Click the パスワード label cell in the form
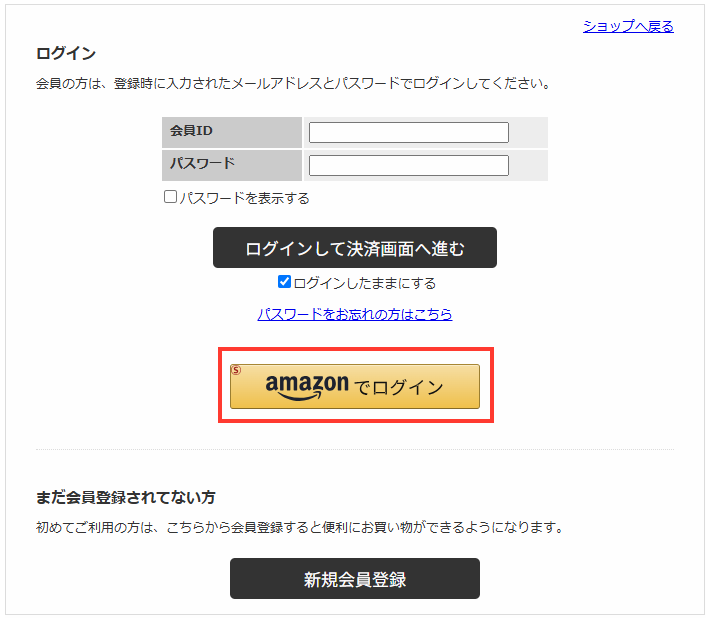Image resolution: width=711 pixels, height=623 pixels. (231, 165)
